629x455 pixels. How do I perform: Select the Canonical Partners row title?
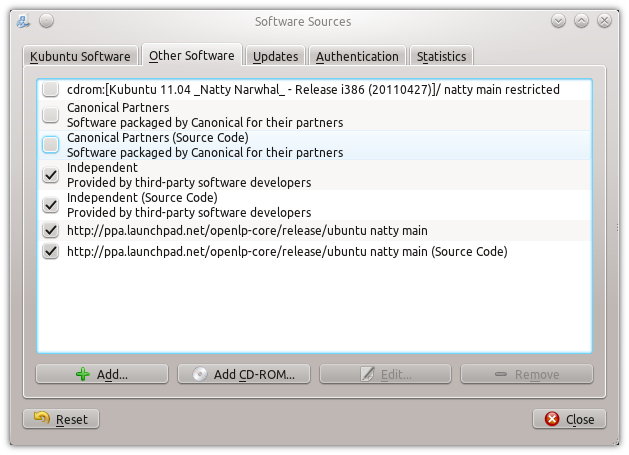[118, 108]
